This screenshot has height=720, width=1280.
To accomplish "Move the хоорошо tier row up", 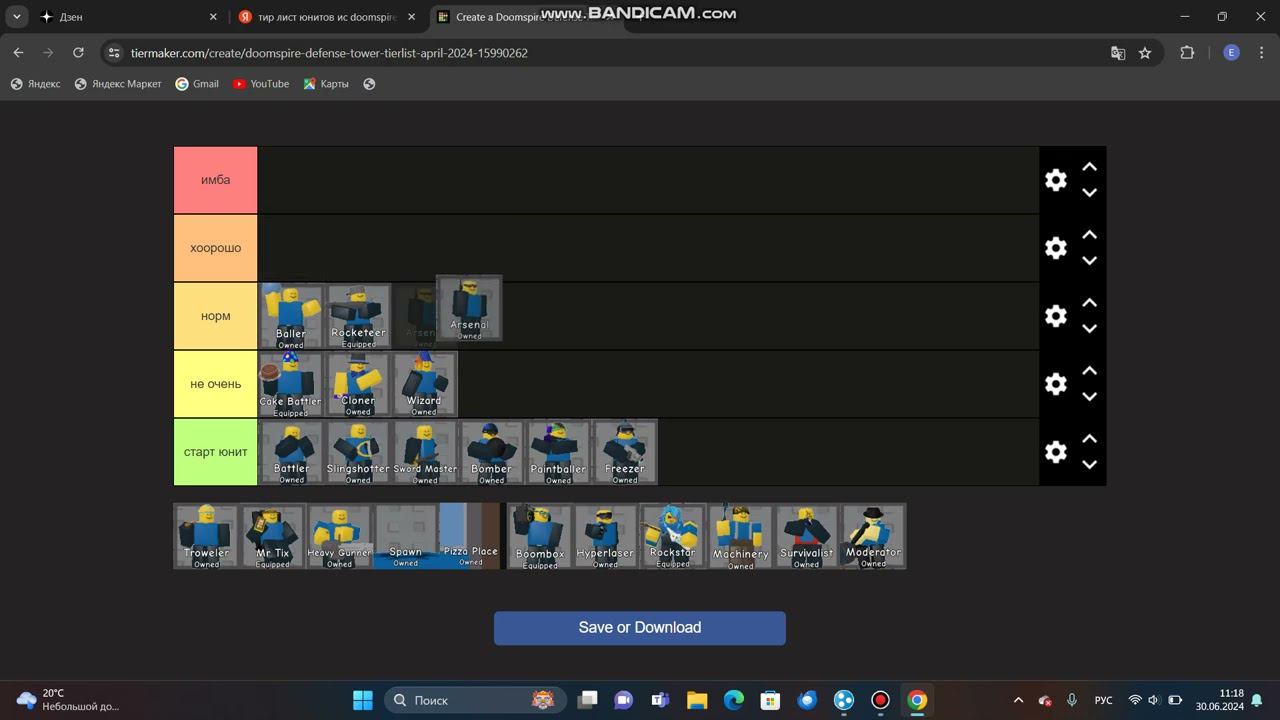I will (1090, 235).
